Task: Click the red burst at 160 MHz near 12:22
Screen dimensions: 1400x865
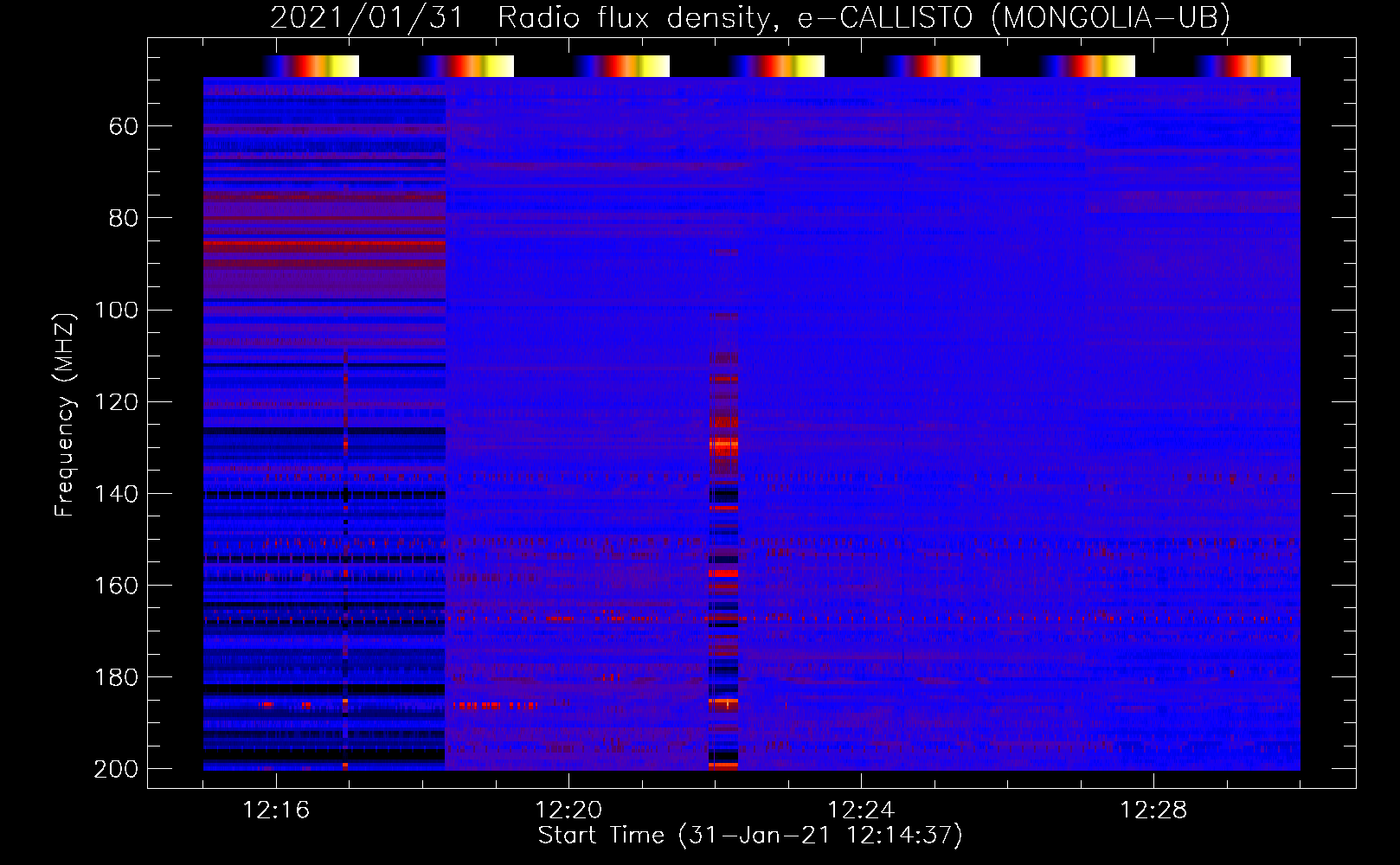Action: pyautogui.click(x=723, y=573)
